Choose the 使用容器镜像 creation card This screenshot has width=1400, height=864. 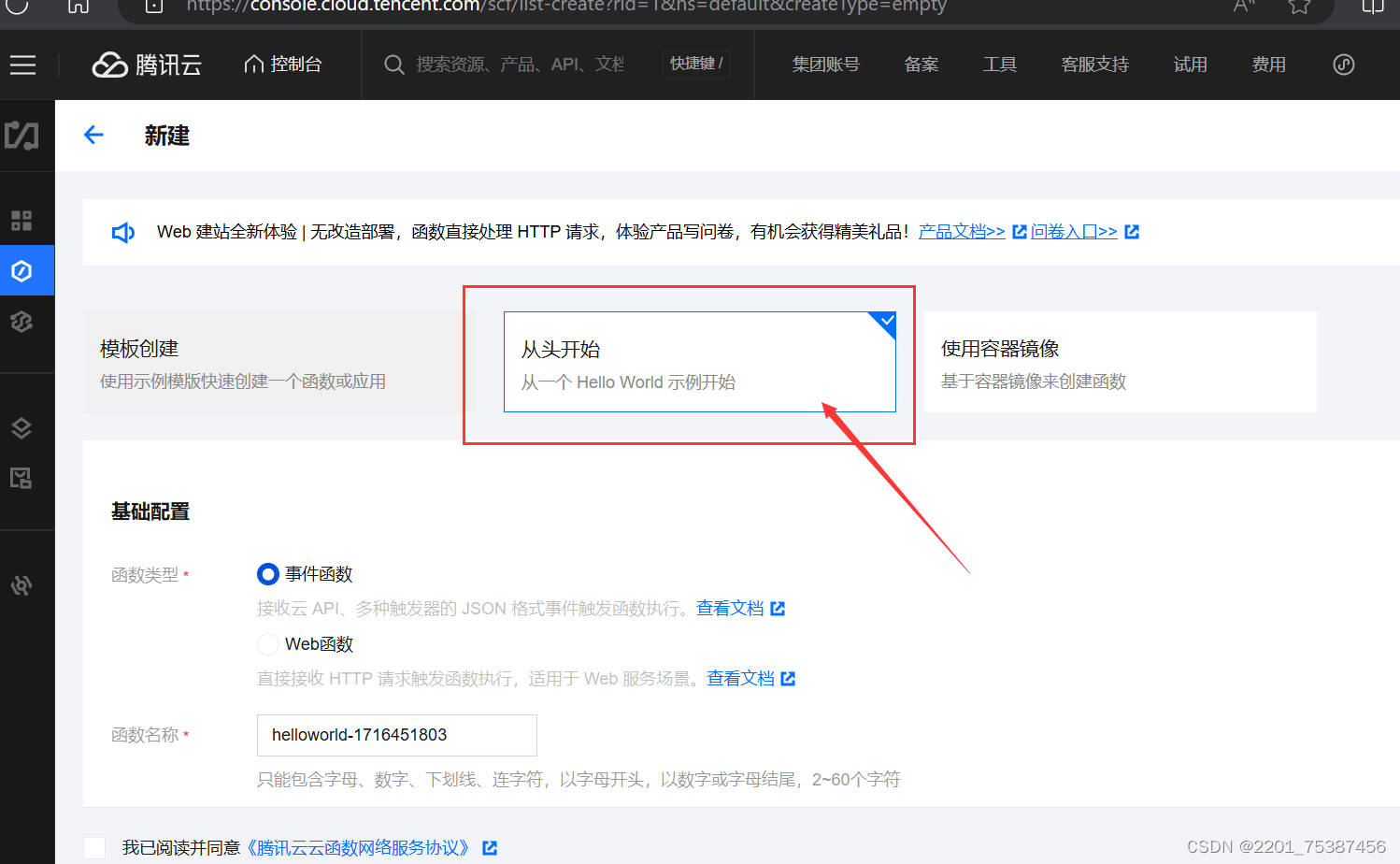1120,362
